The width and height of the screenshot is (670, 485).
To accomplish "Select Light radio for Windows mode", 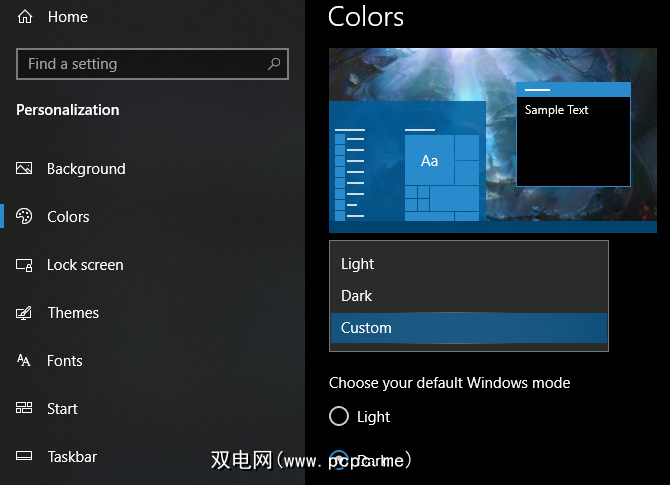I will pos(339,416).
